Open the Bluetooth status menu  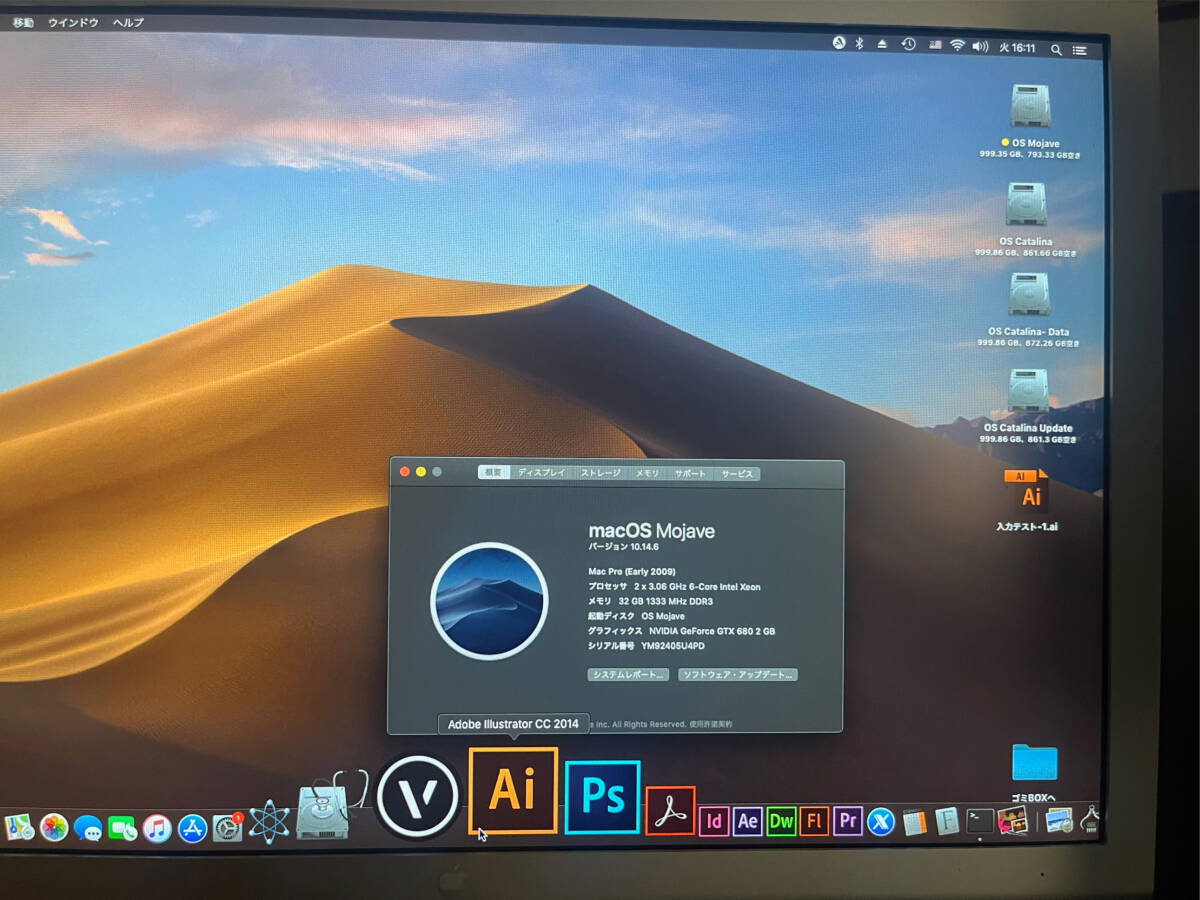[859, 43]
